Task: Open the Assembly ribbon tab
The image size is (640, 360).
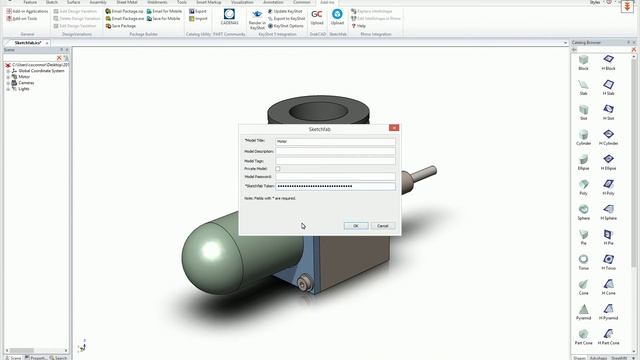Action: (98, 2)
